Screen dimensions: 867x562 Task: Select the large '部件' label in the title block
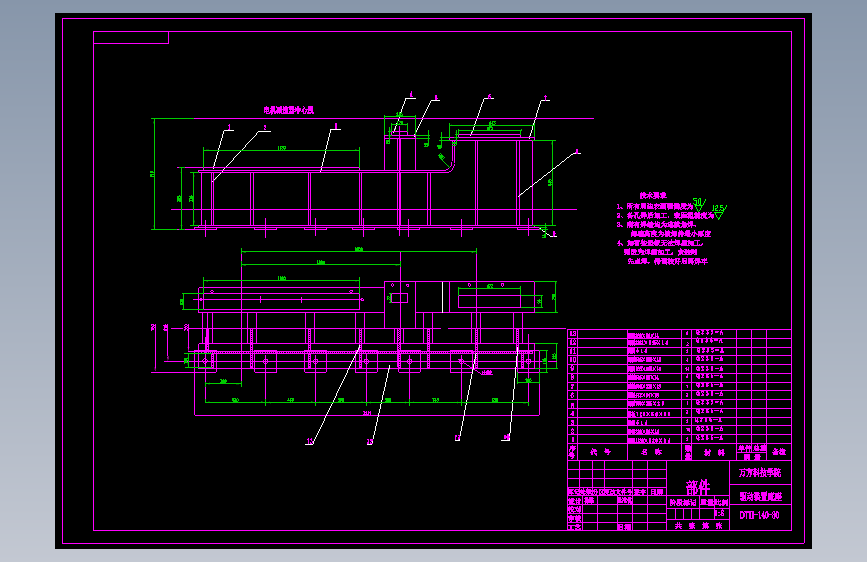coord(698,487)
